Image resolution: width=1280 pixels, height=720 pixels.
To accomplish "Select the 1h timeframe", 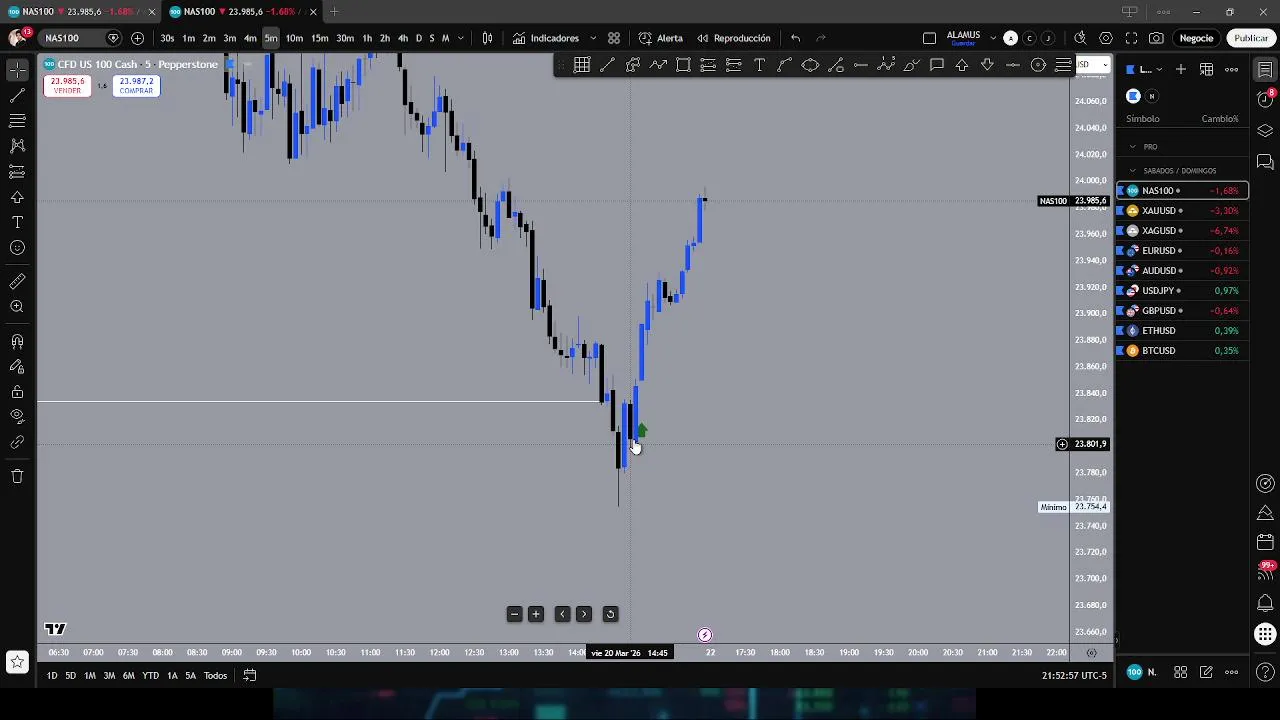I will coord(367,38).
